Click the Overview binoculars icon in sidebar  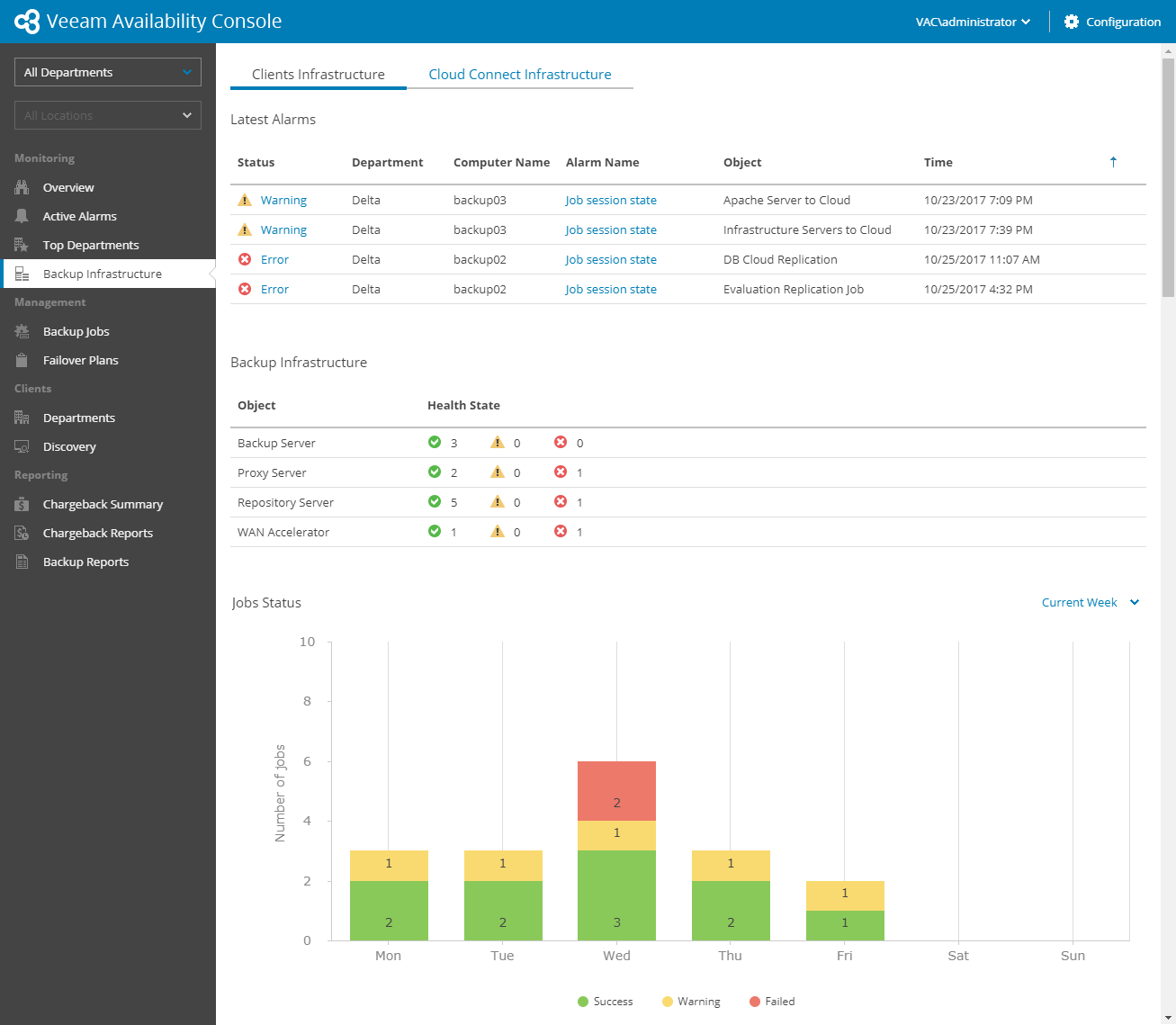click(22, 187)
